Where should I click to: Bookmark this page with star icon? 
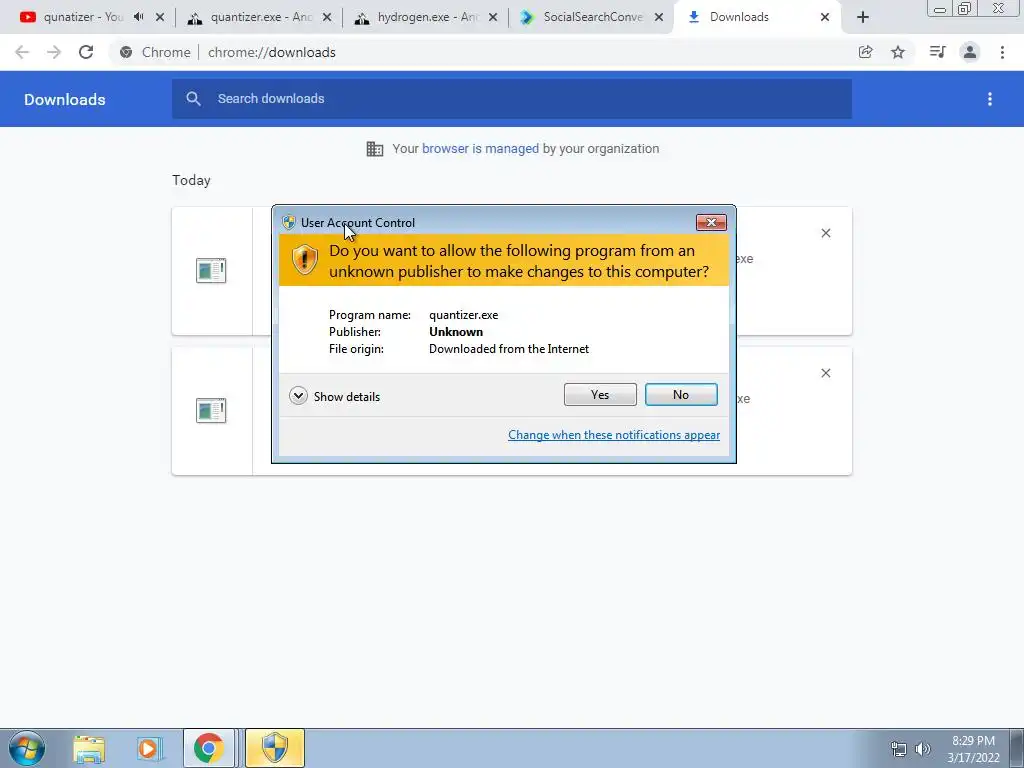click(898, 52)
